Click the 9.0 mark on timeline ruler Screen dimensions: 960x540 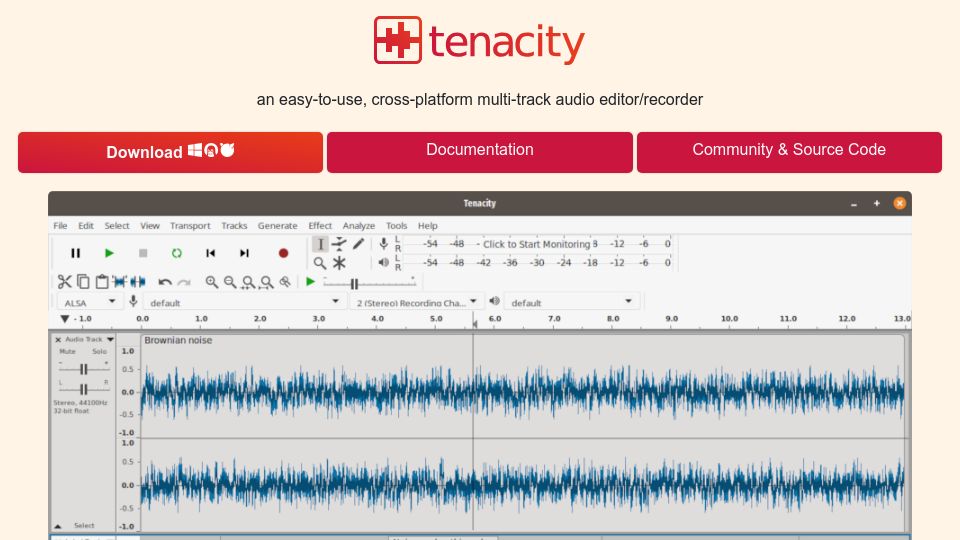(x=672, y=318)
